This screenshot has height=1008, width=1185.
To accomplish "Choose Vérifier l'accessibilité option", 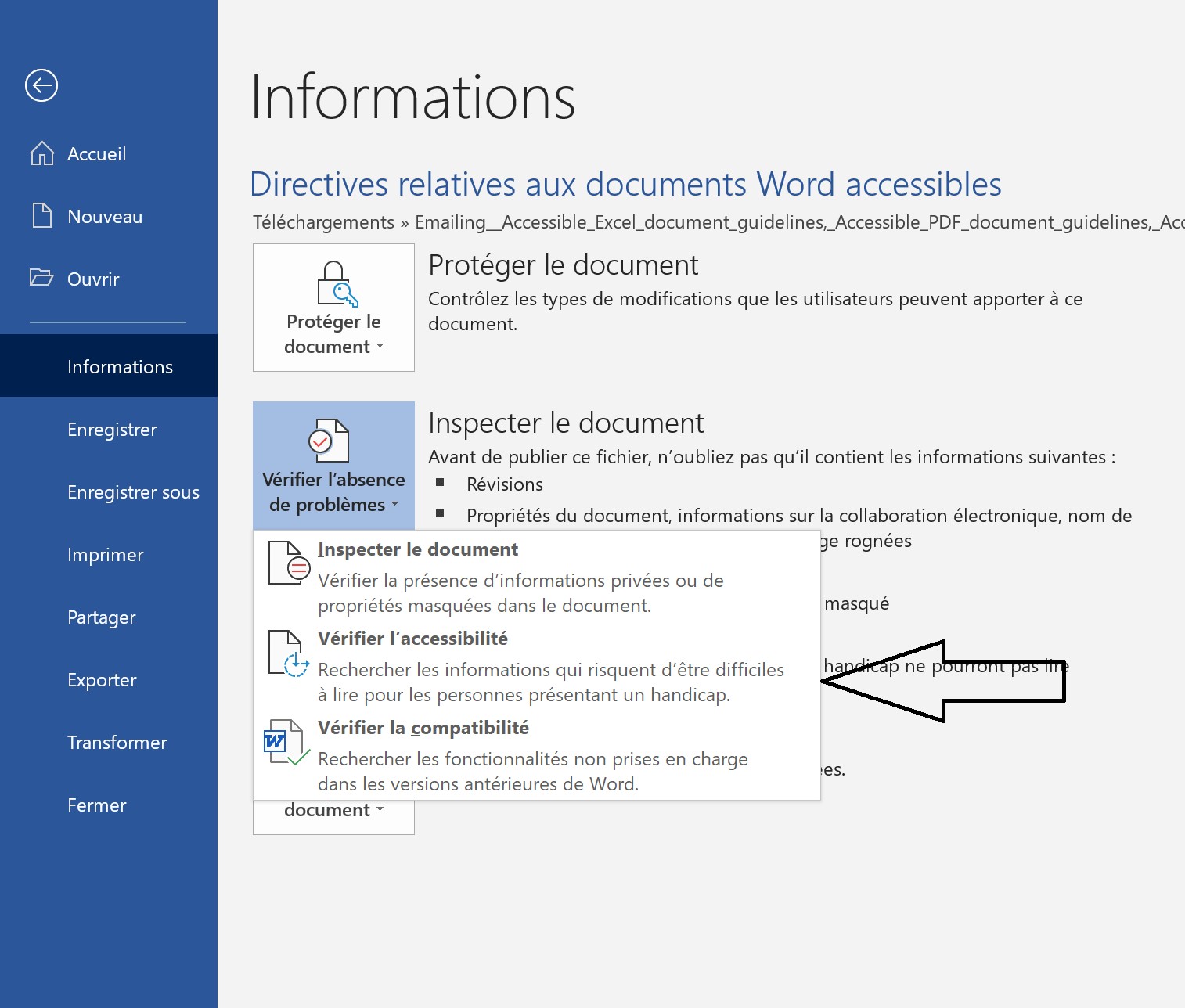I will coord(412,638).
